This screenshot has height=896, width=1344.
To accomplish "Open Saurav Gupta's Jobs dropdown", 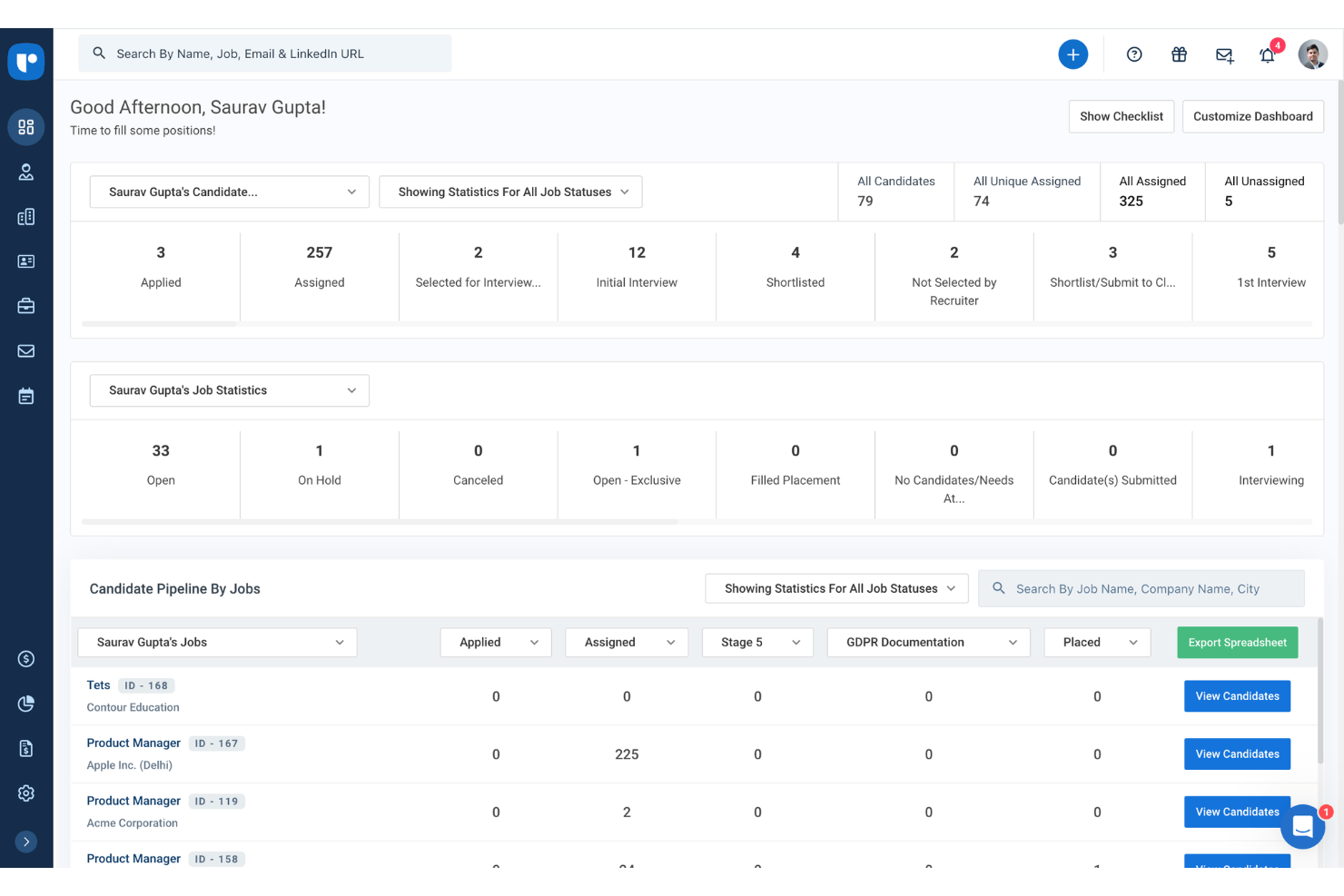I will pos(217,642).
